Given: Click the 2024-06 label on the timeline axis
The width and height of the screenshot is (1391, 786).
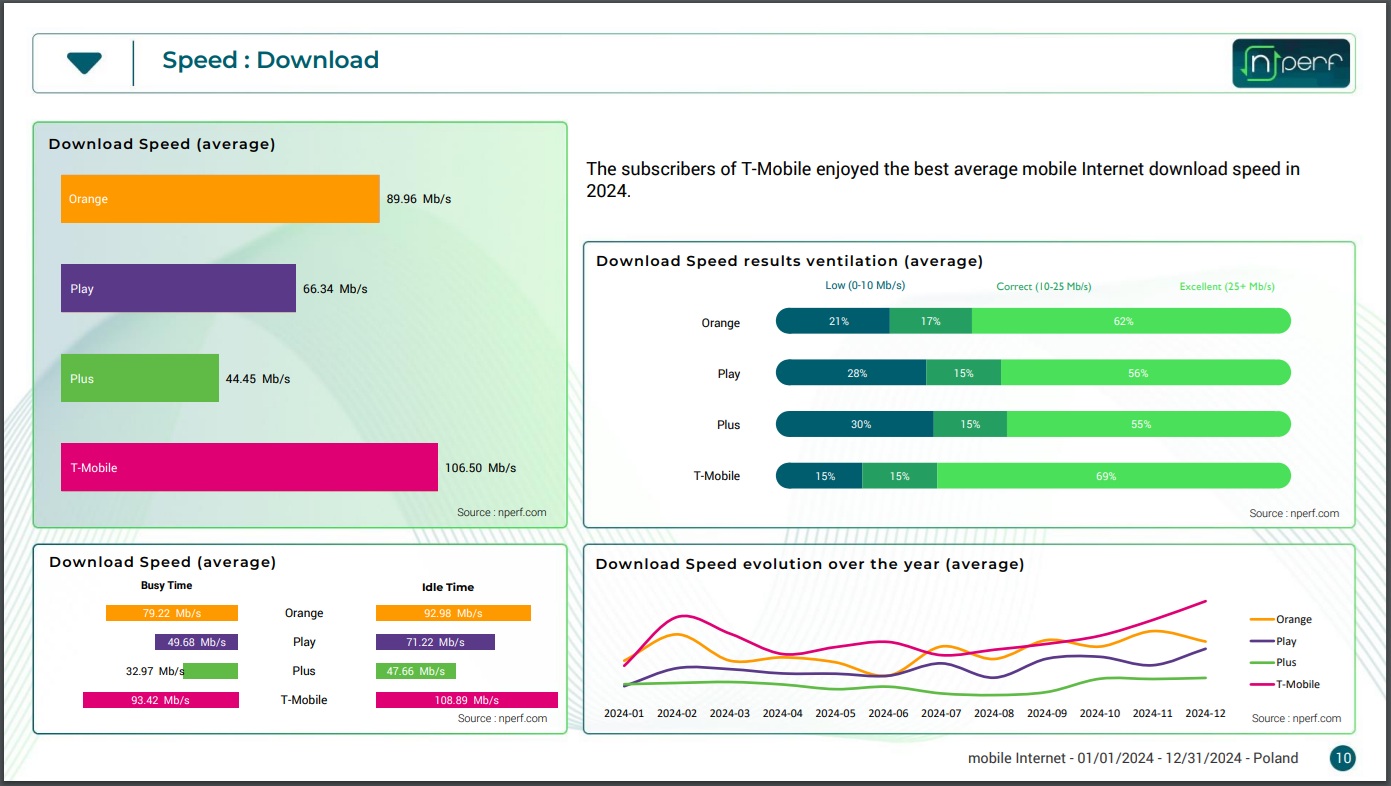Looking at the screenshot, I should point(887,714).
